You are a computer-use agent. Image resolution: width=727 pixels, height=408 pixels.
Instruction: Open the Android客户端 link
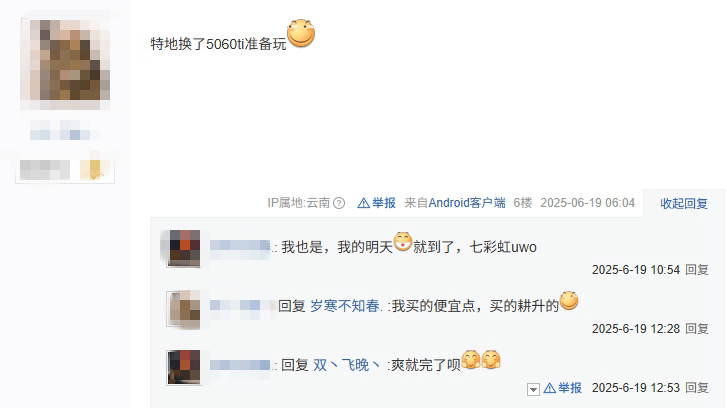coord(467,203)
